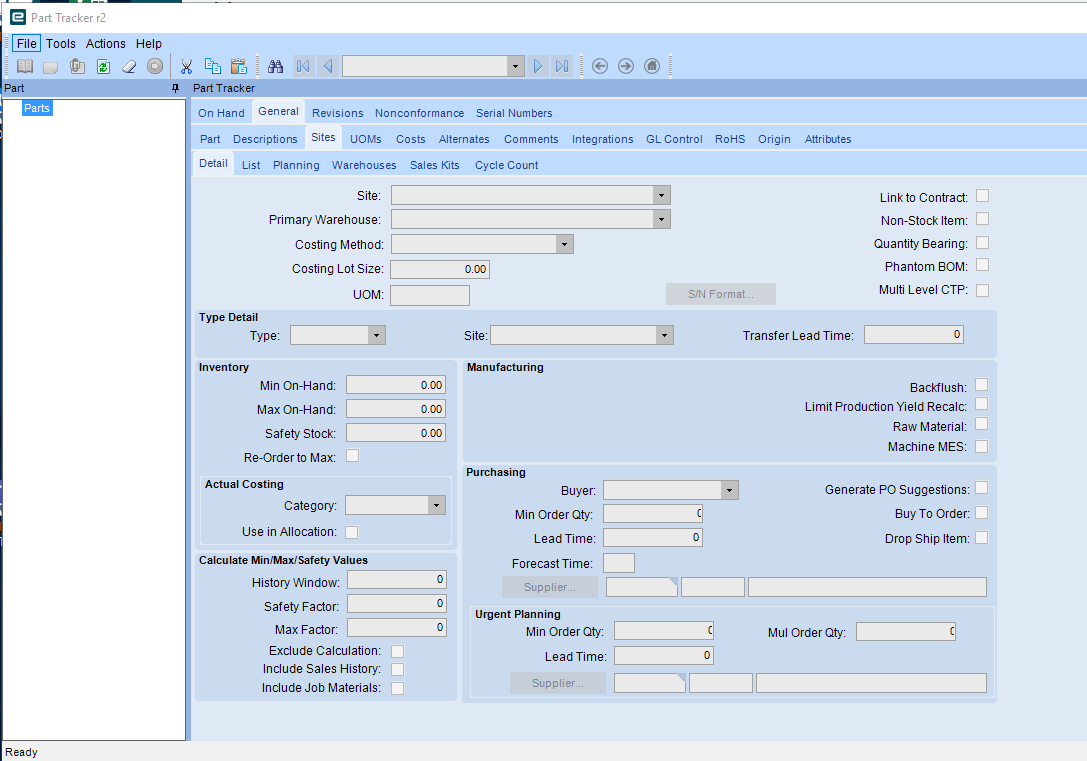The width and height of the screenshot is (1087, 761).
Task: Expand the top Site dropdown
Action: coord(661,195)
